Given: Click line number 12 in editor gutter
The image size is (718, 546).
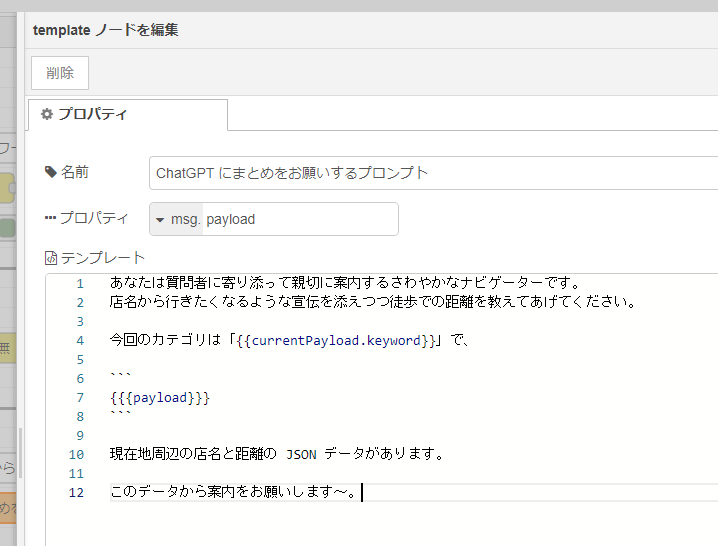Looking at the screenshot, I should (x=77, y=492).
